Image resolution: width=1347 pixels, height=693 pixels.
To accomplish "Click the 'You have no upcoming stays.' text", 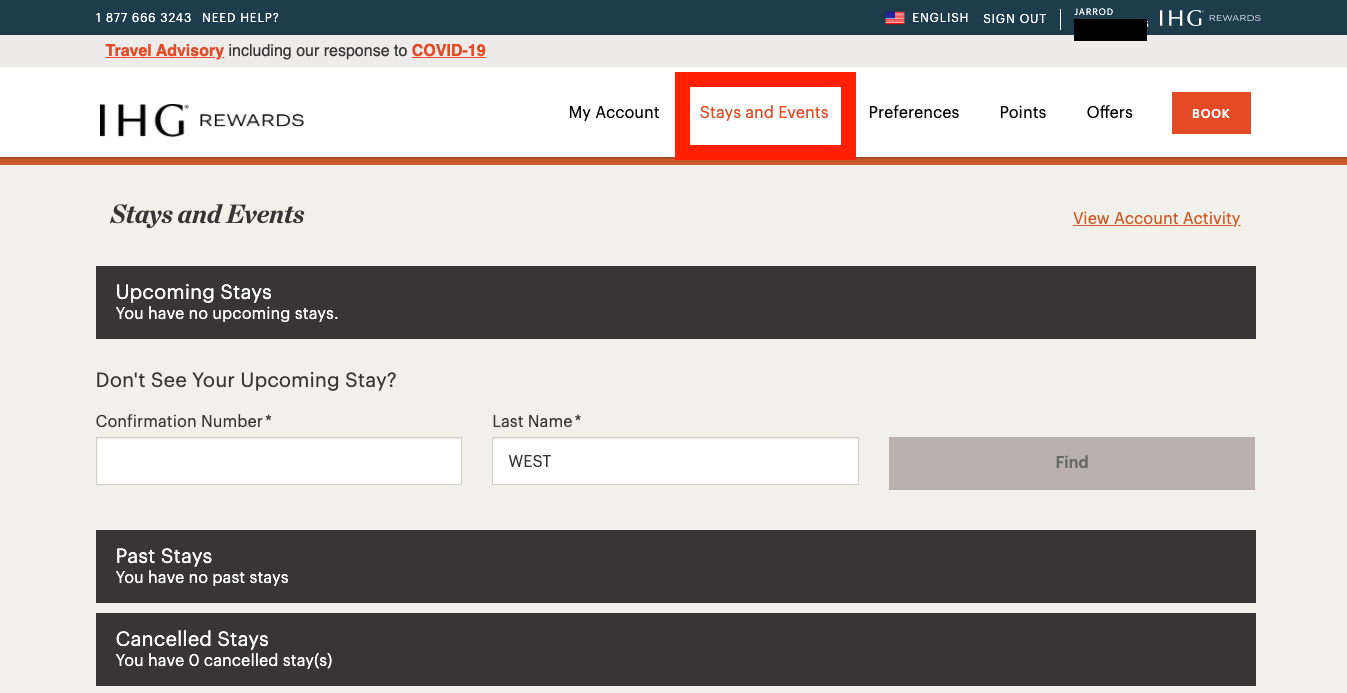I will click(227, 314).
